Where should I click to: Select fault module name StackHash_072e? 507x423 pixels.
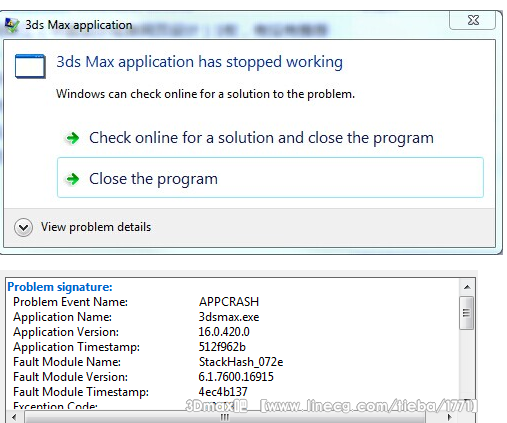coord(241,362)
